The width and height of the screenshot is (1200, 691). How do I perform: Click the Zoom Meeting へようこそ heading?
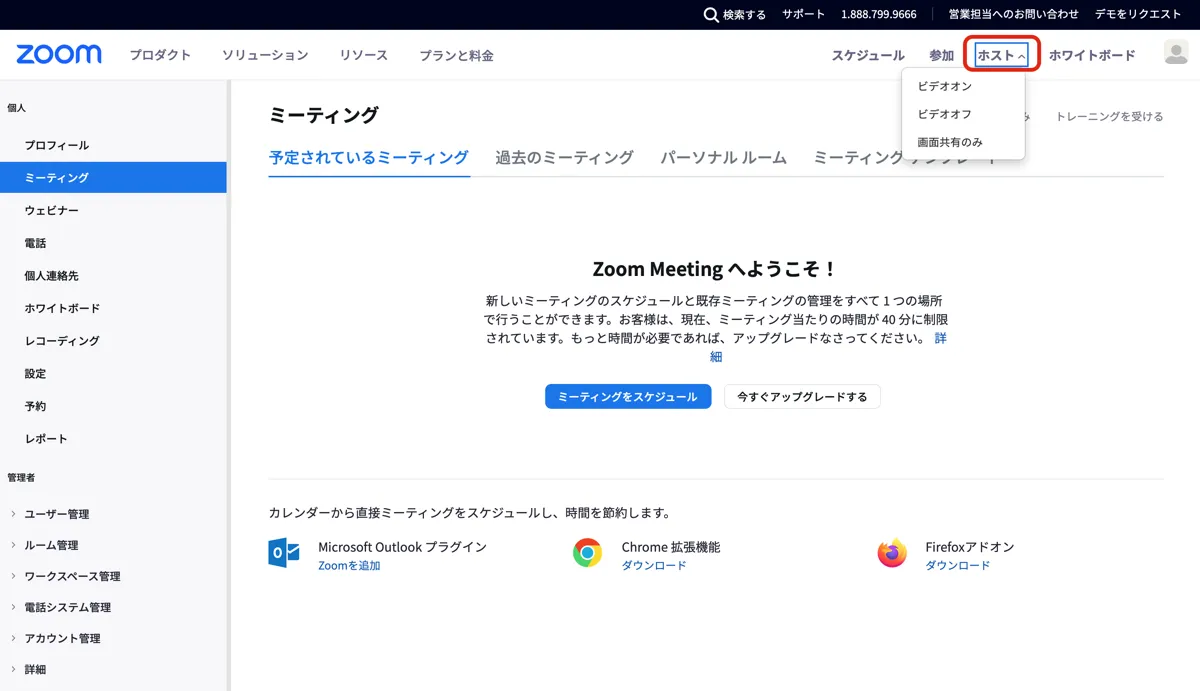(715, 269)
